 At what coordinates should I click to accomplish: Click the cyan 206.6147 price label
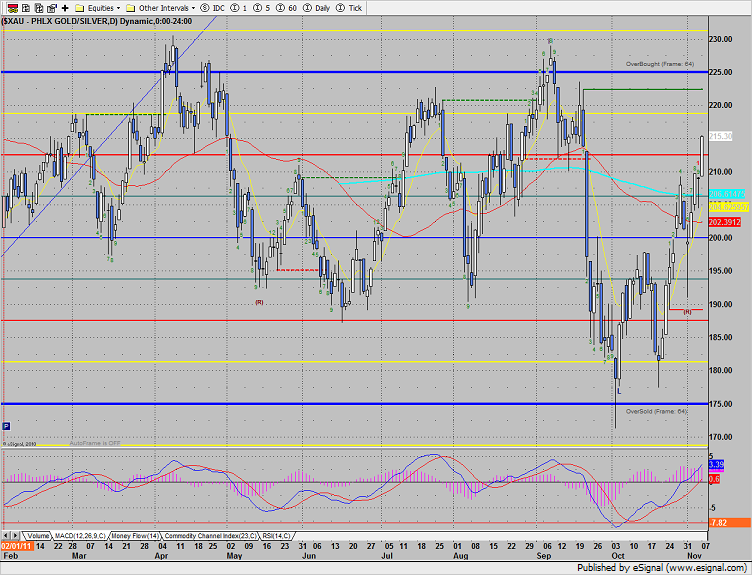click(727, 194)
